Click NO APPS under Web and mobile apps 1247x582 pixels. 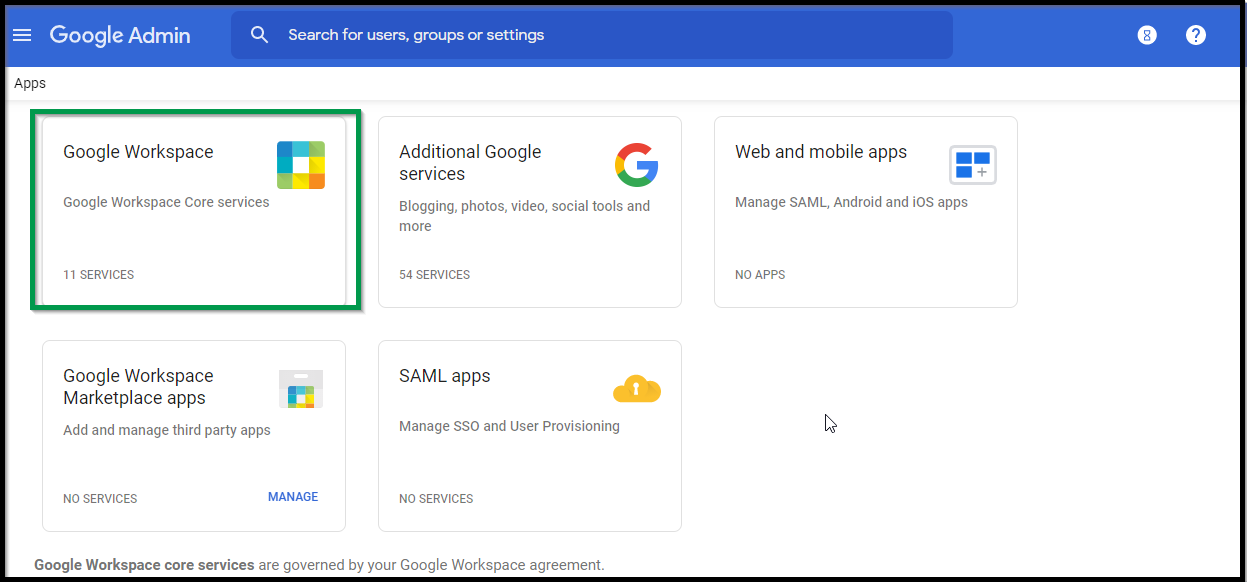pos(760,275)
